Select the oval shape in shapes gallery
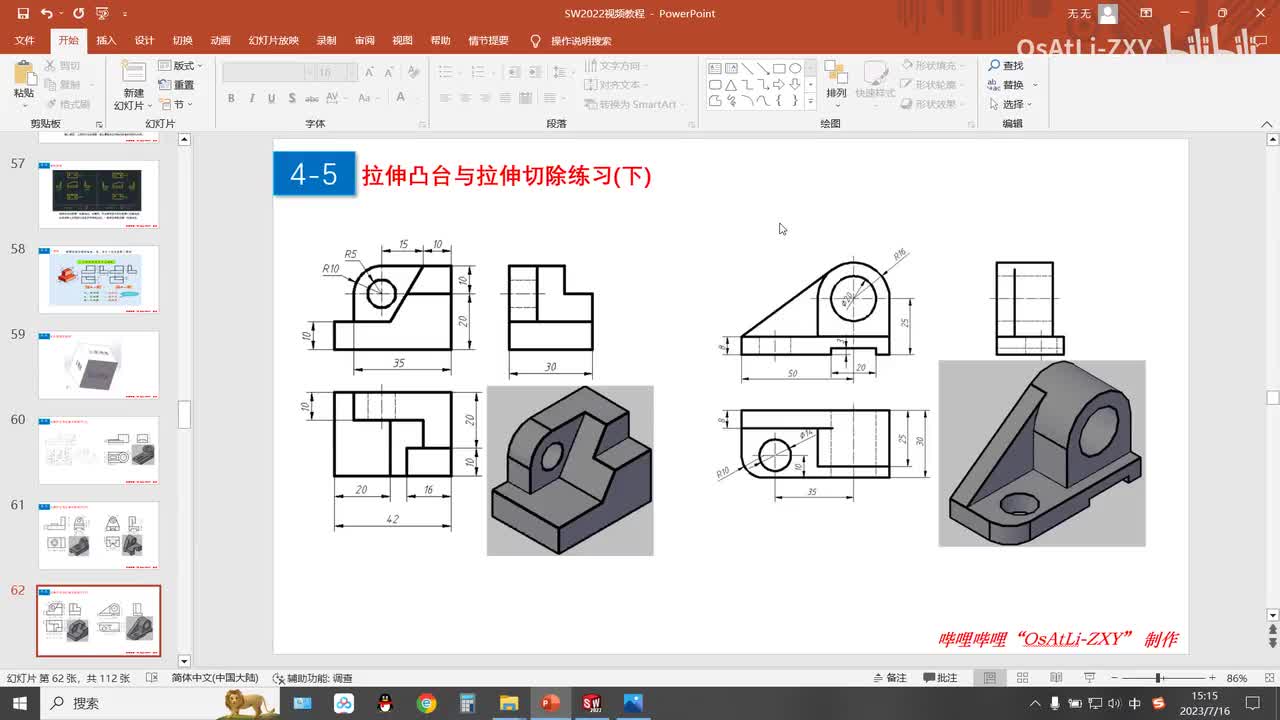1280x720 pixels. coord(795,68)
